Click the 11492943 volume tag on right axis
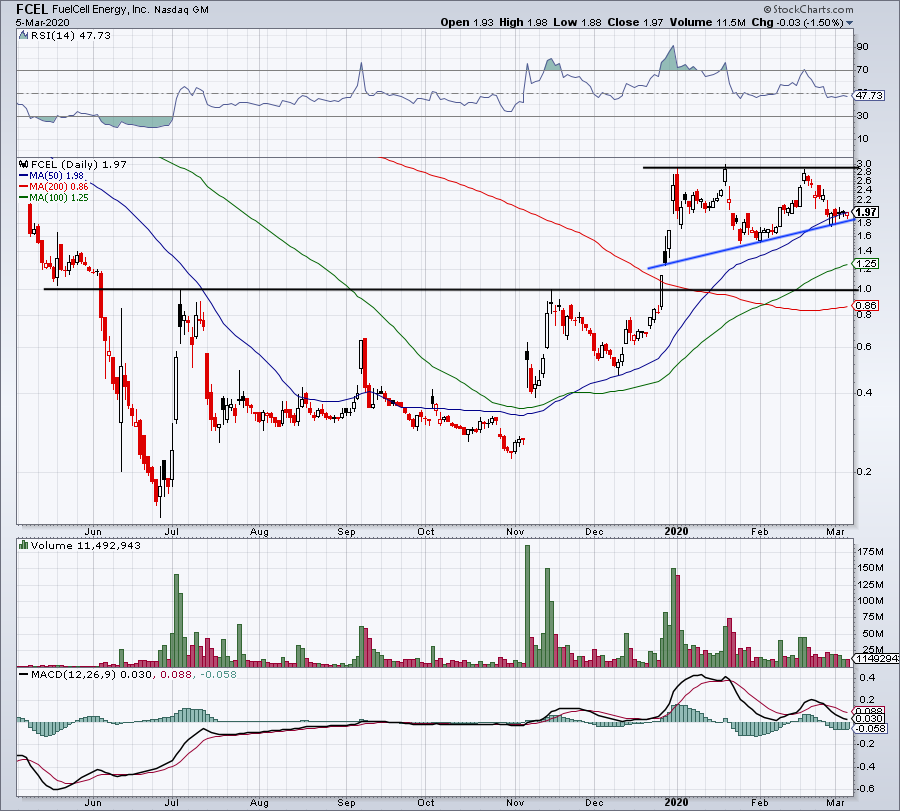 [x=876, y=658]
